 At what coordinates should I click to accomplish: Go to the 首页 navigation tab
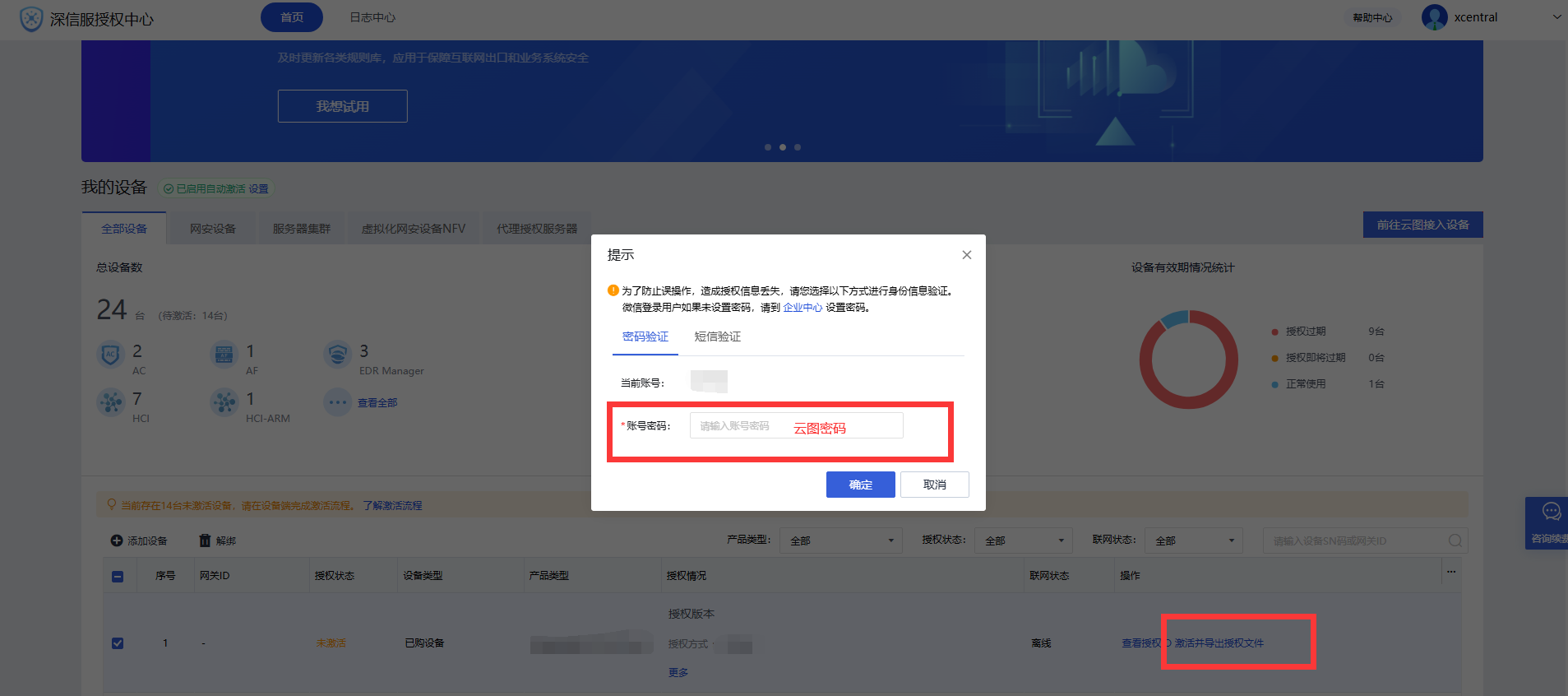[292, 17]
